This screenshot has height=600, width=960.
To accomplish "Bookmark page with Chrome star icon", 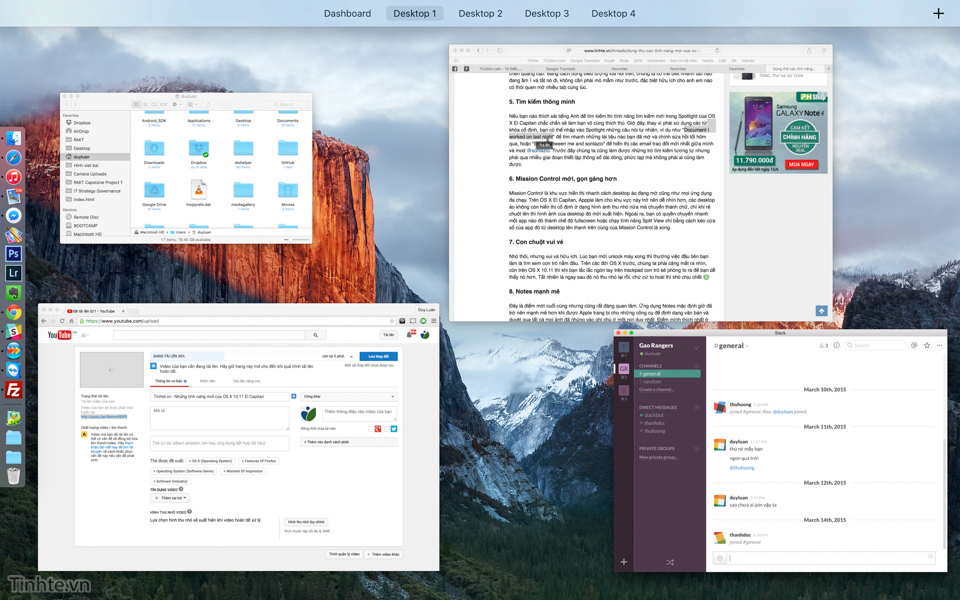I will point(392,321).
